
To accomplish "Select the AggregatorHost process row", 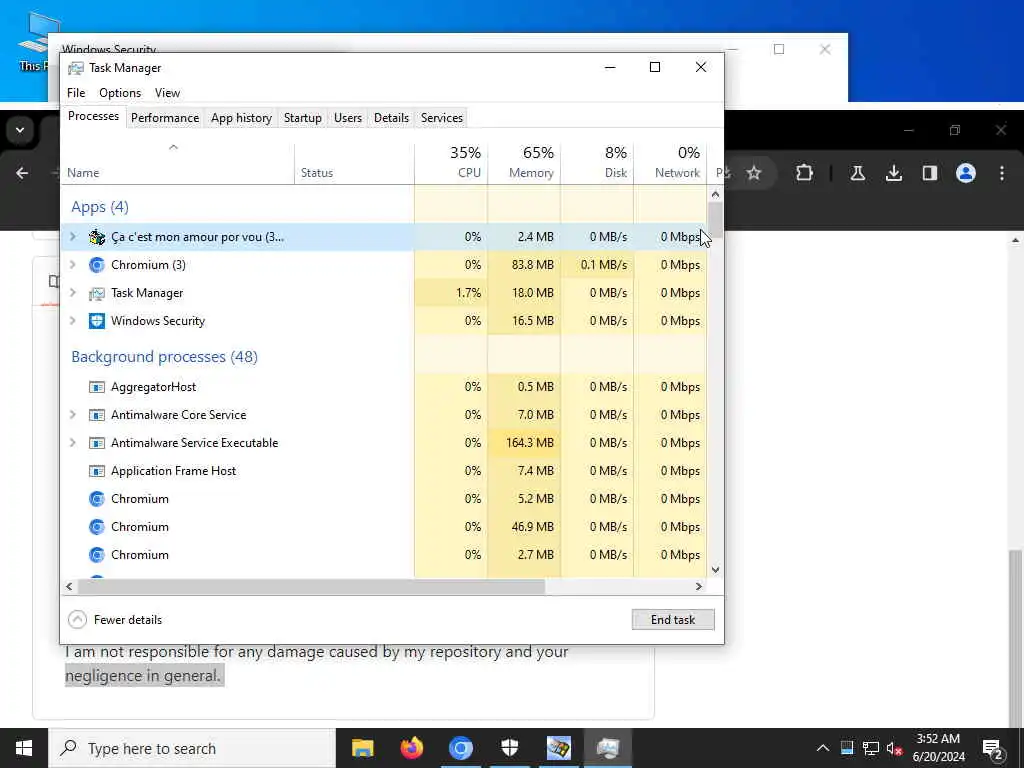I will point(384,387).
